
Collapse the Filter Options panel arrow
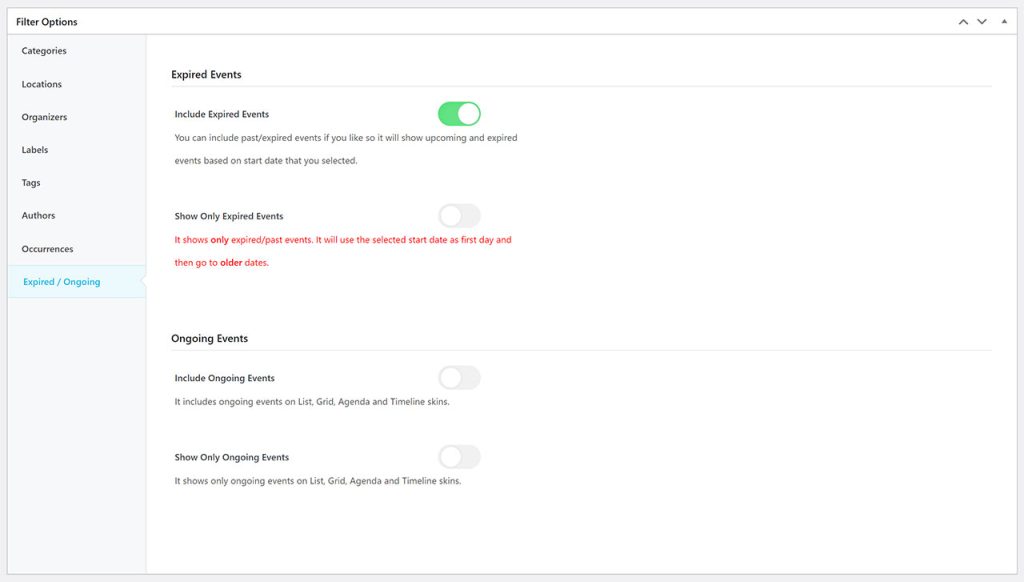coord(1003,20)
